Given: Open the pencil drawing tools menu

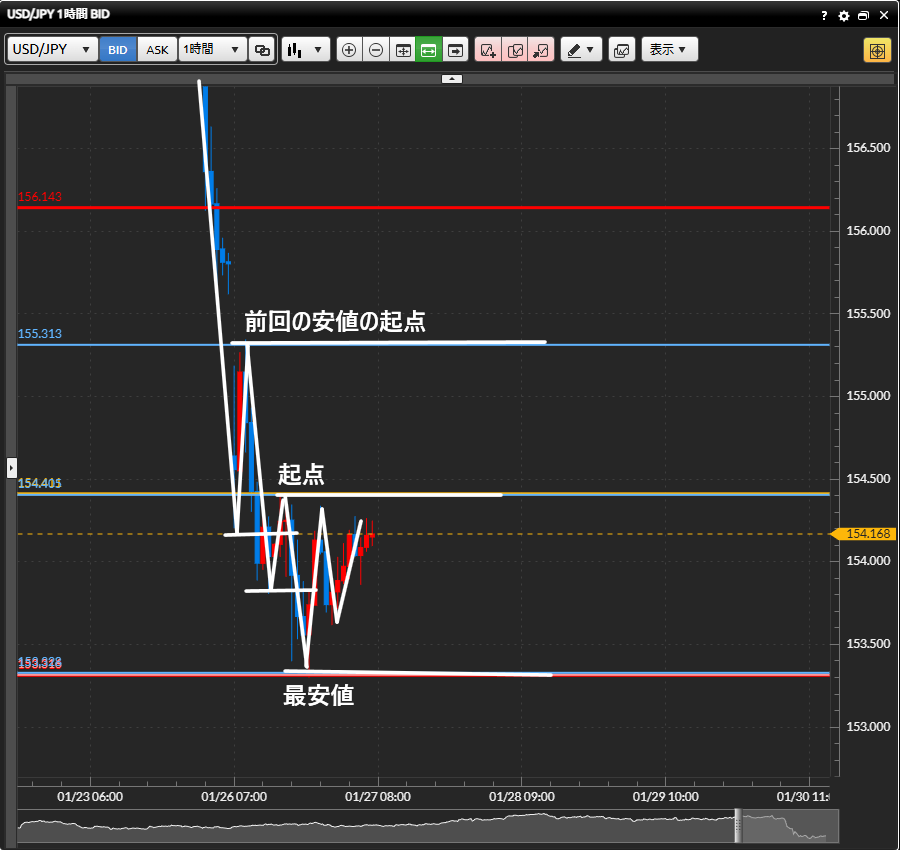Looking at the screenshot, I should tap(581, 50).
